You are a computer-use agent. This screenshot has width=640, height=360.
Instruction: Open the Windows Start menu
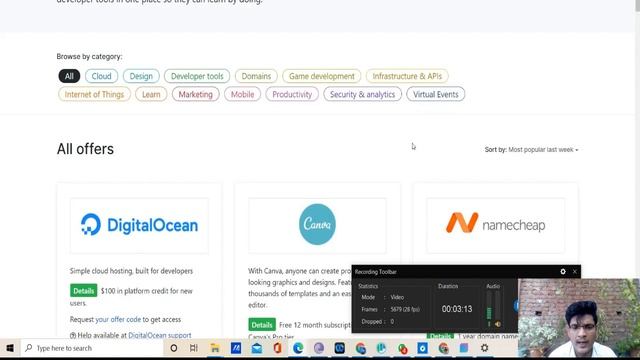point(10,348)
